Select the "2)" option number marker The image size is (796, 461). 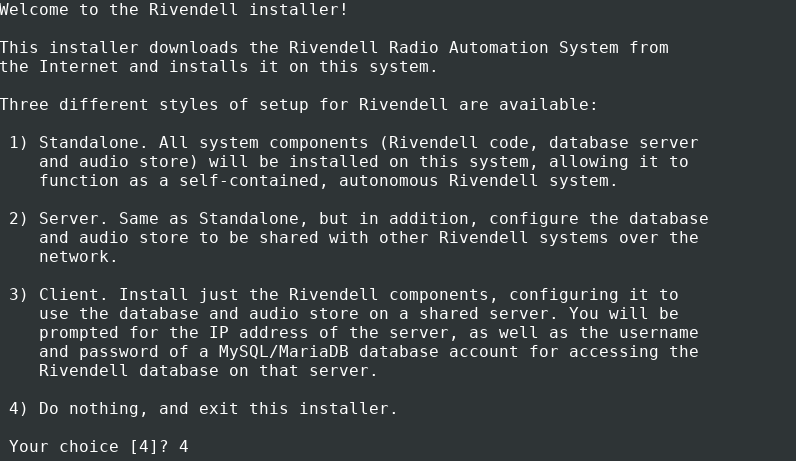click(19, 218)
